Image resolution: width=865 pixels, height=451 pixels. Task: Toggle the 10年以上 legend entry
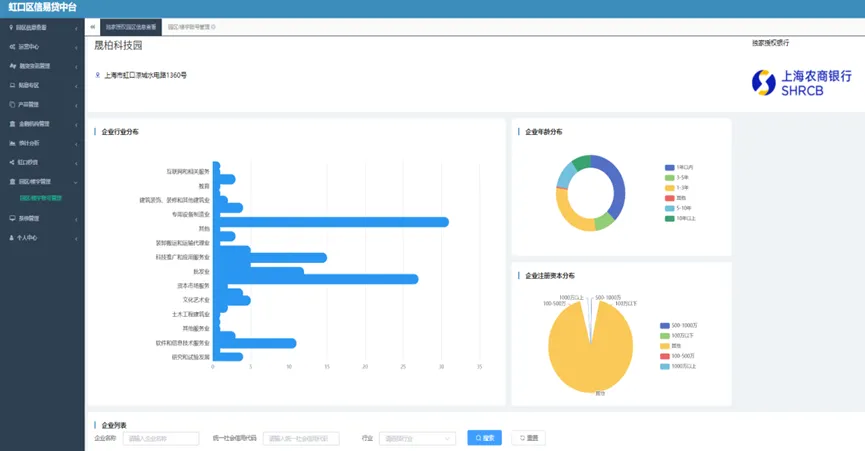pos(680,219)
